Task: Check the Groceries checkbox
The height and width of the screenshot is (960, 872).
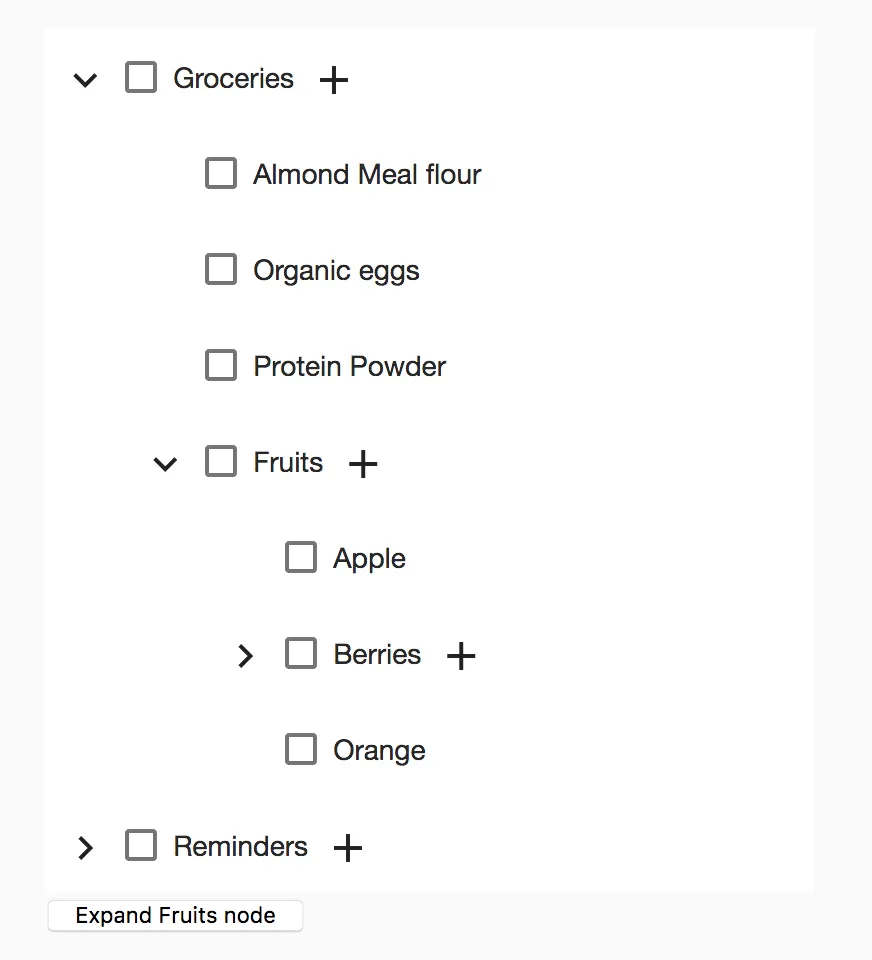Action: pos(141,78)
